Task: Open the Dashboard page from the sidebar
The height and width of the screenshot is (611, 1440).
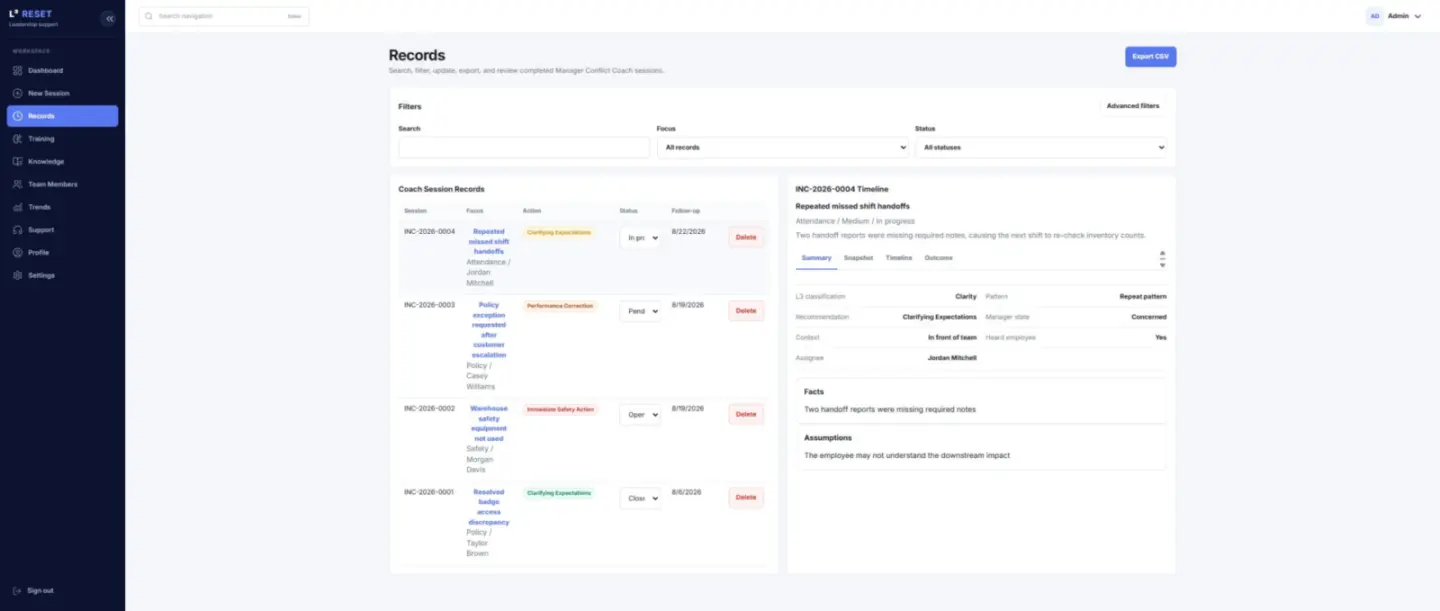Action: tap(62, 71)
